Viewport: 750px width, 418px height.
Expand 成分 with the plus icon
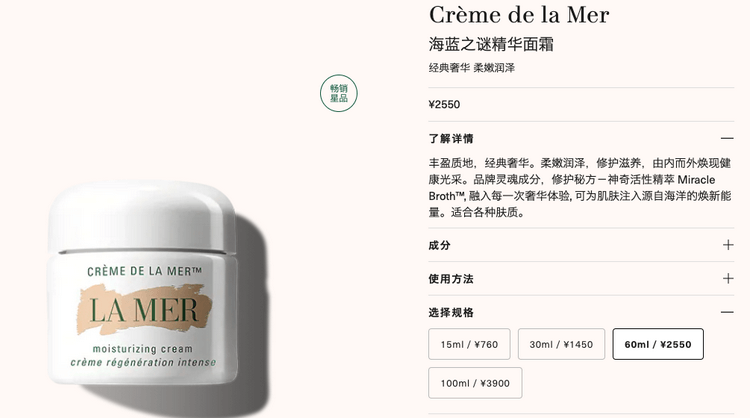(728, 245)
